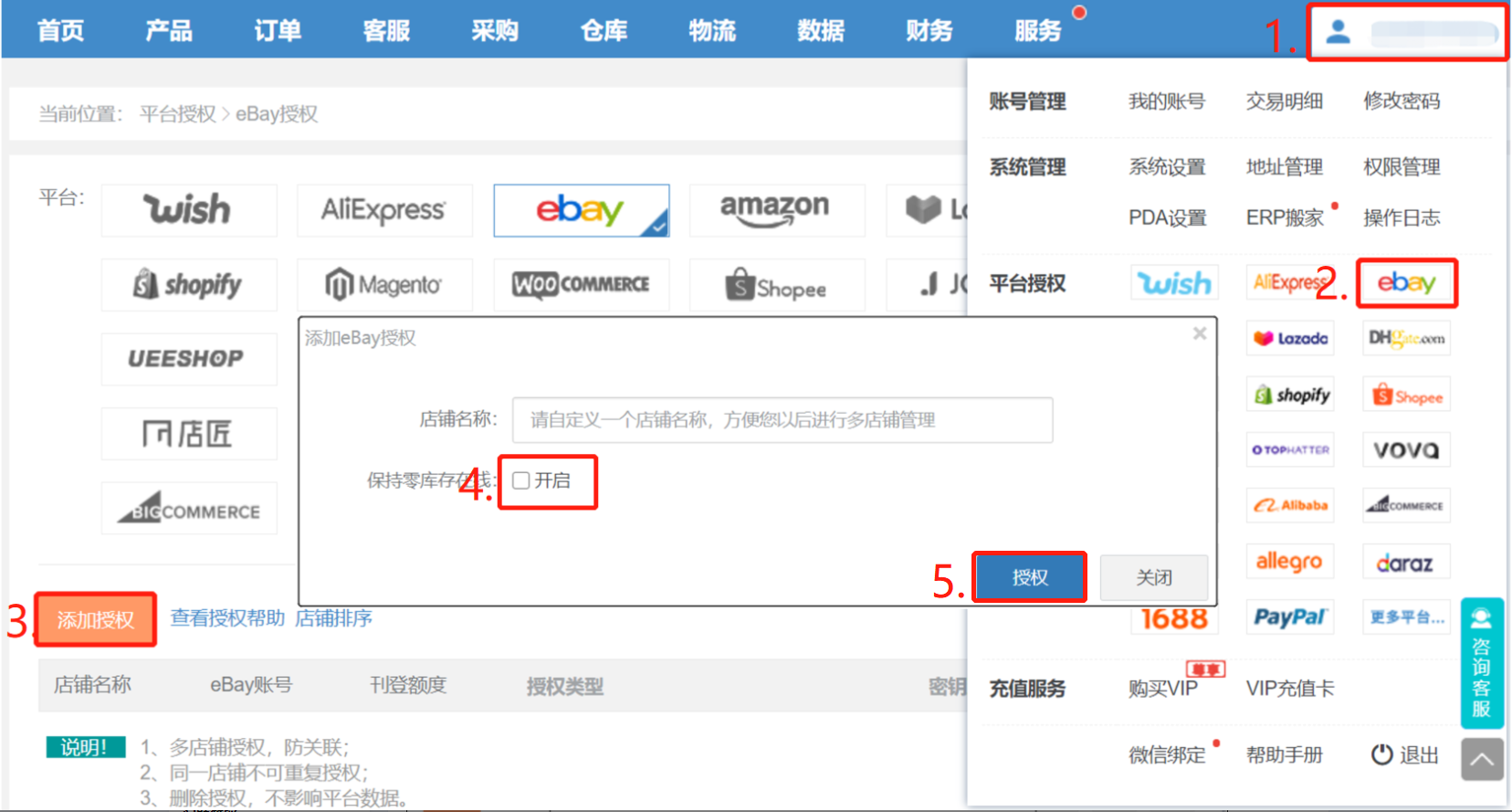Go to 我的账号 in account menu

coord(1167,101)
